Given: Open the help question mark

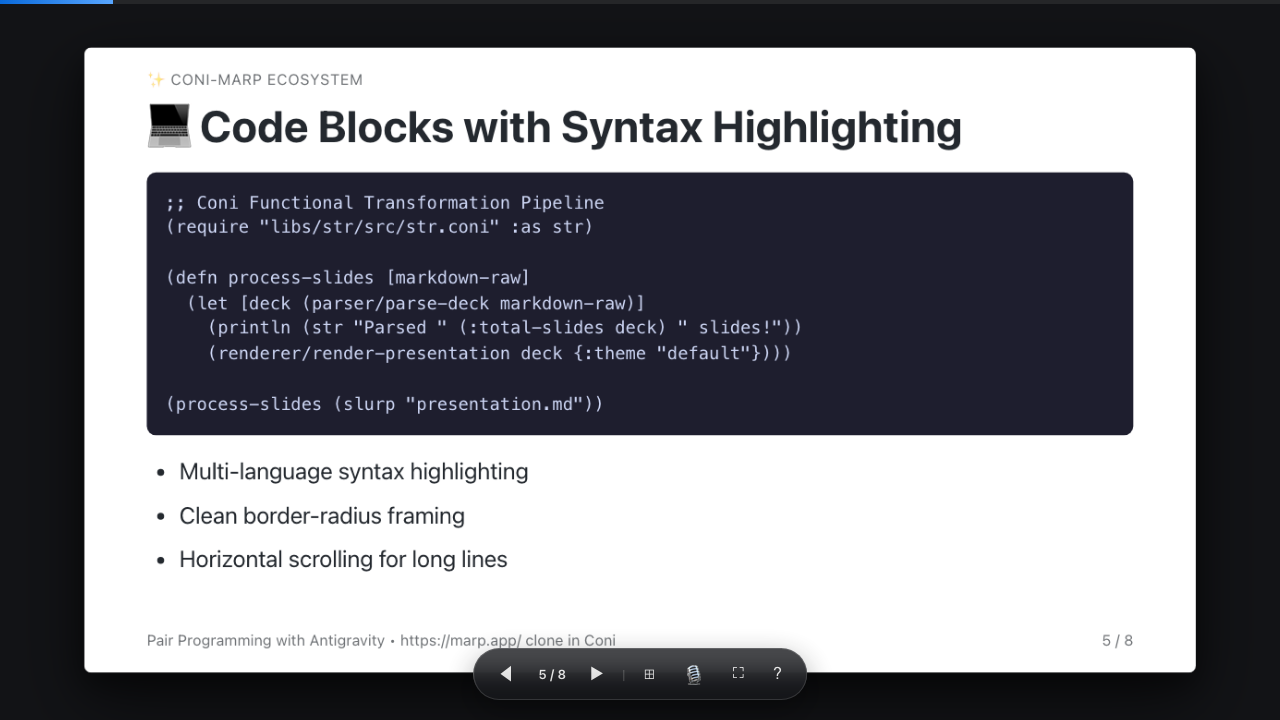Looking at the screenshot, I should tap(777, 673).
